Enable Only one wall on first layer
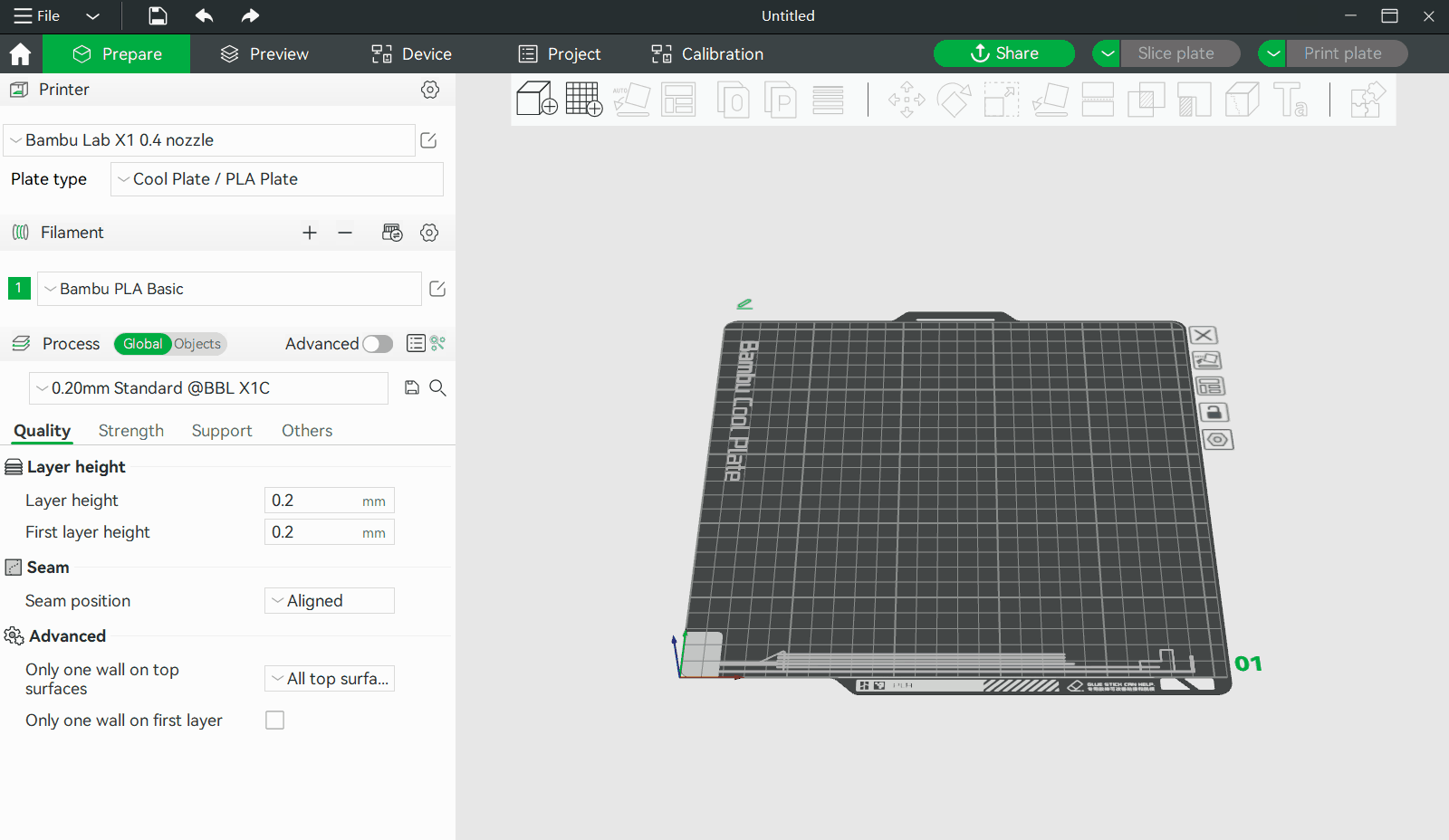 tap(274, 721)
